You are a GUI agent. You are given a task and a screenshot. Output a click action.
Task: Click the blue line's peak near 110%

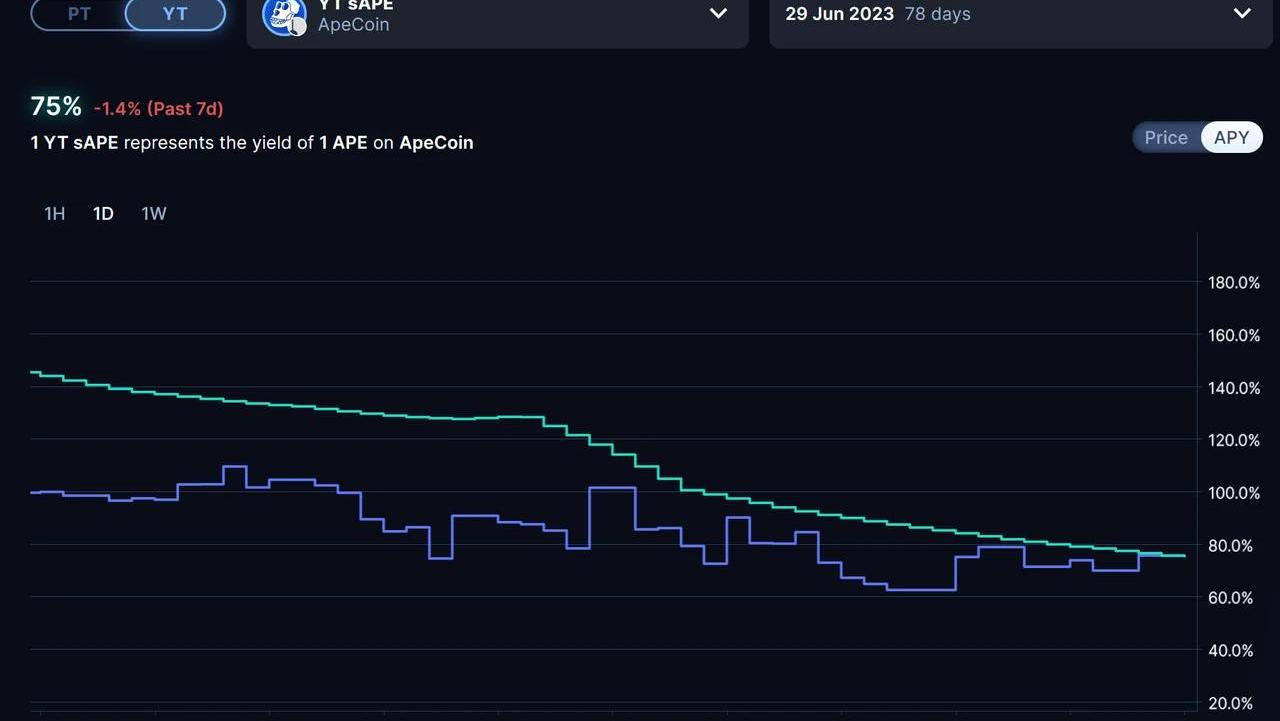tap(234, 467)
